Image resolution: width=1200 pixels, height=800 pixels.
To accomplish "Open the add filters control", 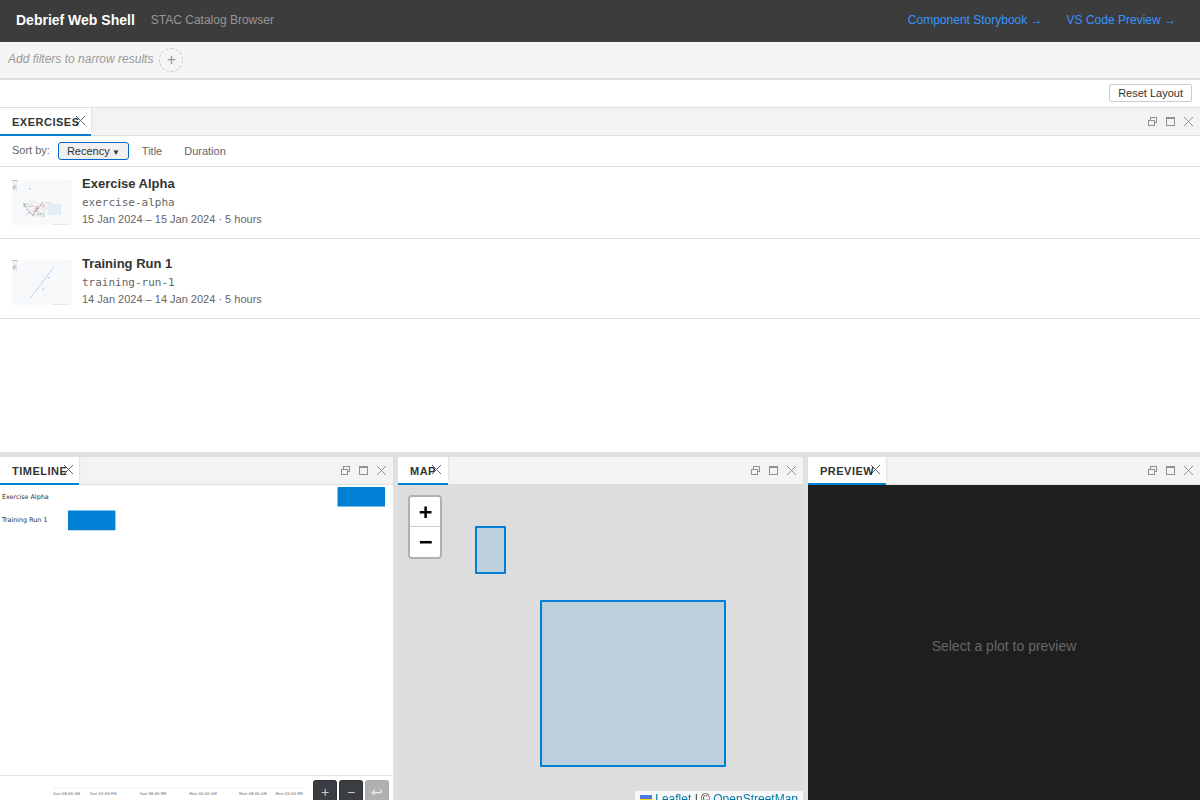I will point(171,59).
